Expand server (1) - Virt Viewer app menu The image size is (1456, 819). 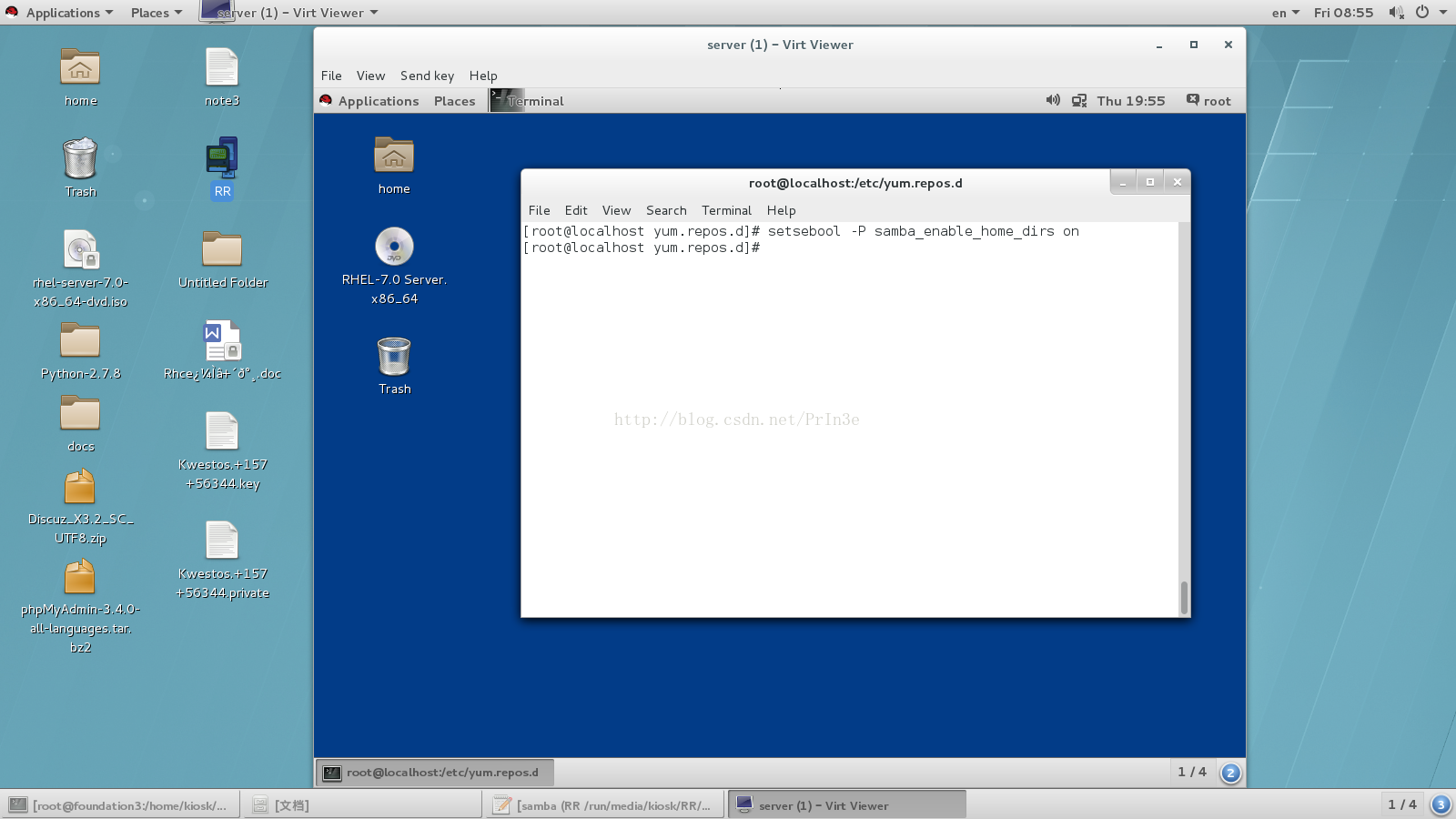(288, 13)
